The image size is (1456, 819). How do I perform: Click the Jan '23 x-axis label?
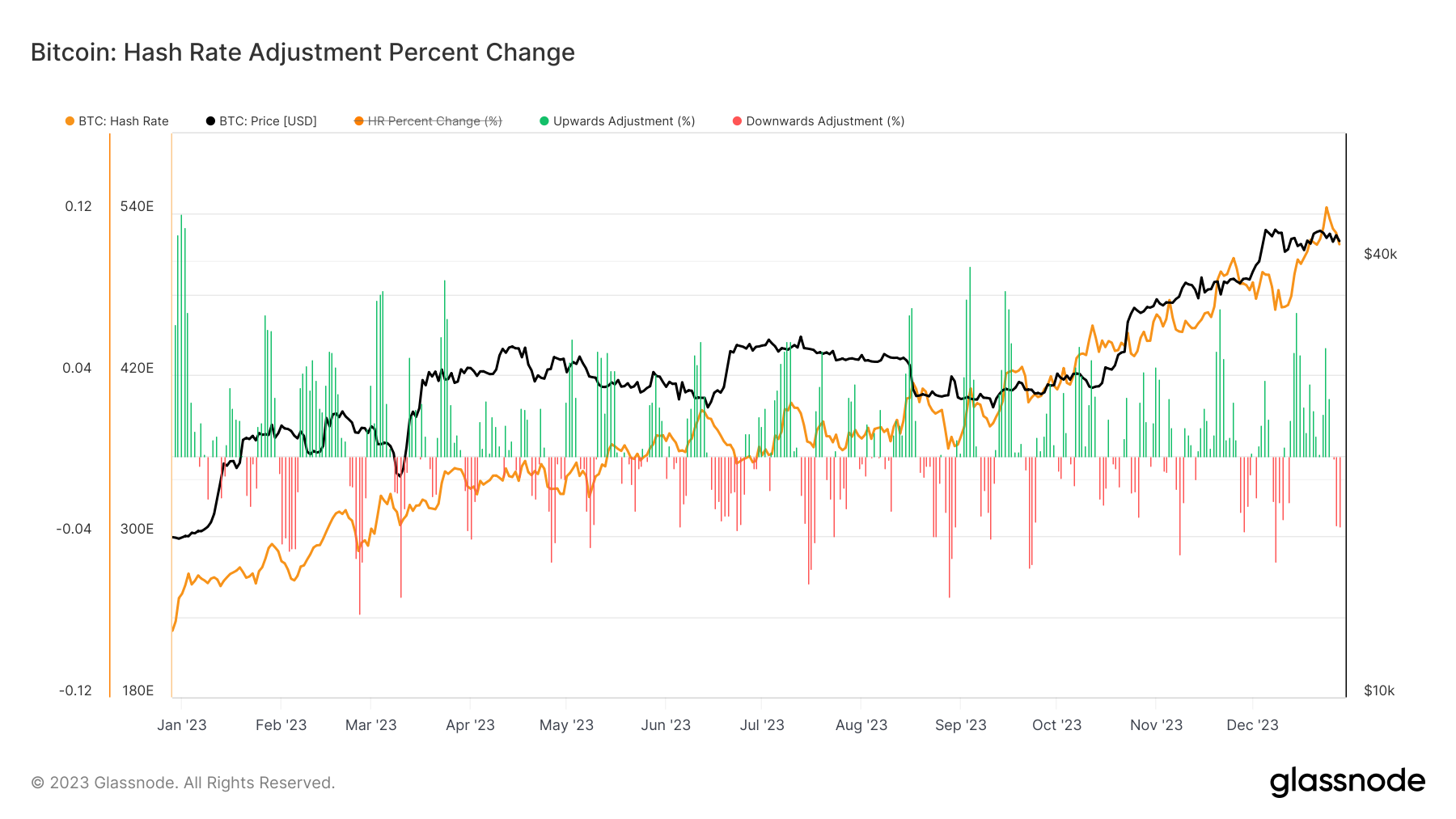pyautogui.click(x=182, y=725)
